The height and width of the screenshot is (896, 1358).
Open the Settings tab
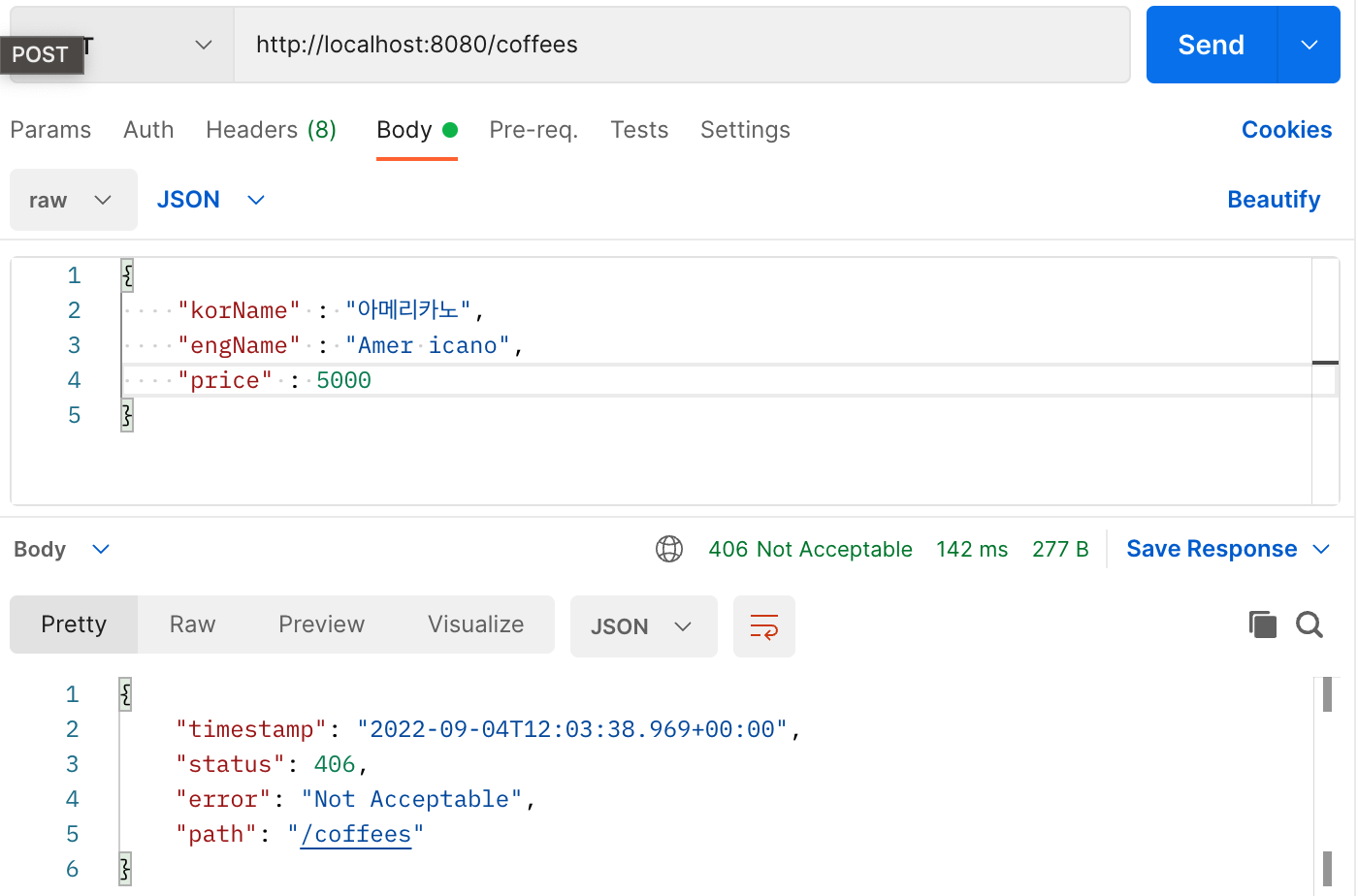point(745,130)
